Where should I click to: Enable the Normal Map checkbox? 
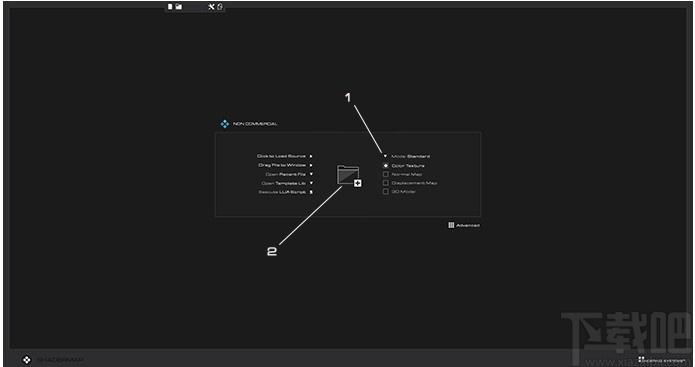[386, 174]
